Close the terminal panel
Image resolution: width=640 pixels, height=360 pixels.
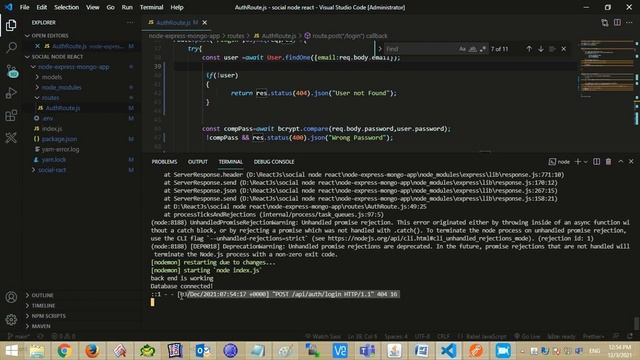pos(631,162)
